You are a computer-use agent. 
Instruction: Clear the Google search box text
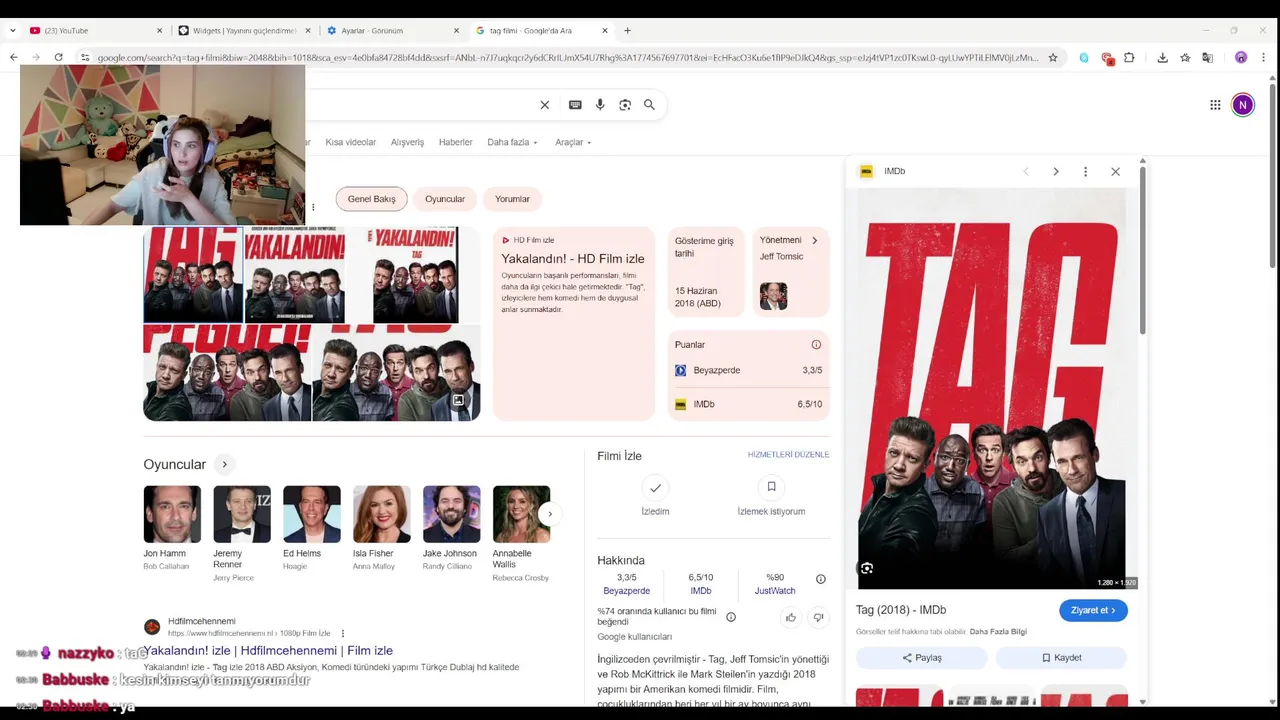tap(545, 105)
